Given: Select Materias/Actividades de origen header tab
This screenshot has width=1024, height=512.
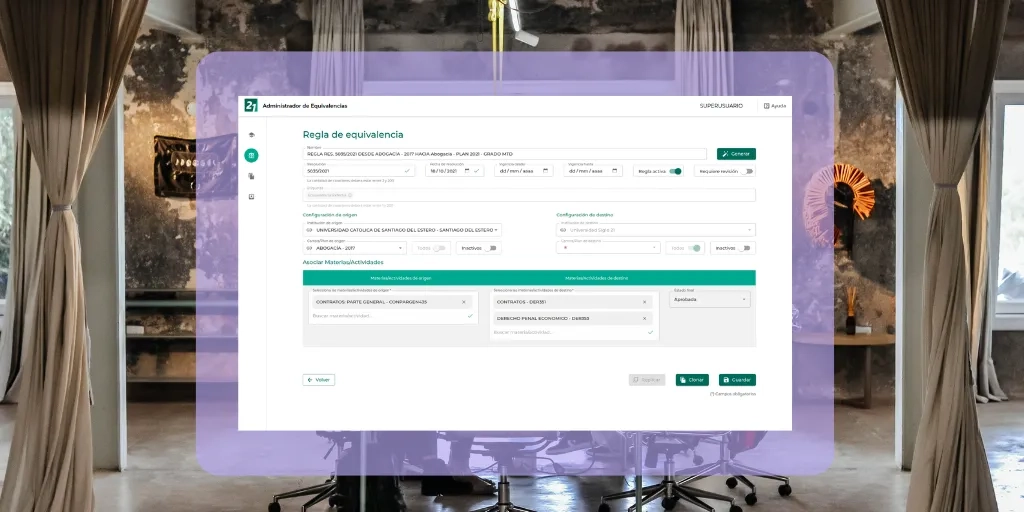Looking at the screenshot, I should 400,278.
